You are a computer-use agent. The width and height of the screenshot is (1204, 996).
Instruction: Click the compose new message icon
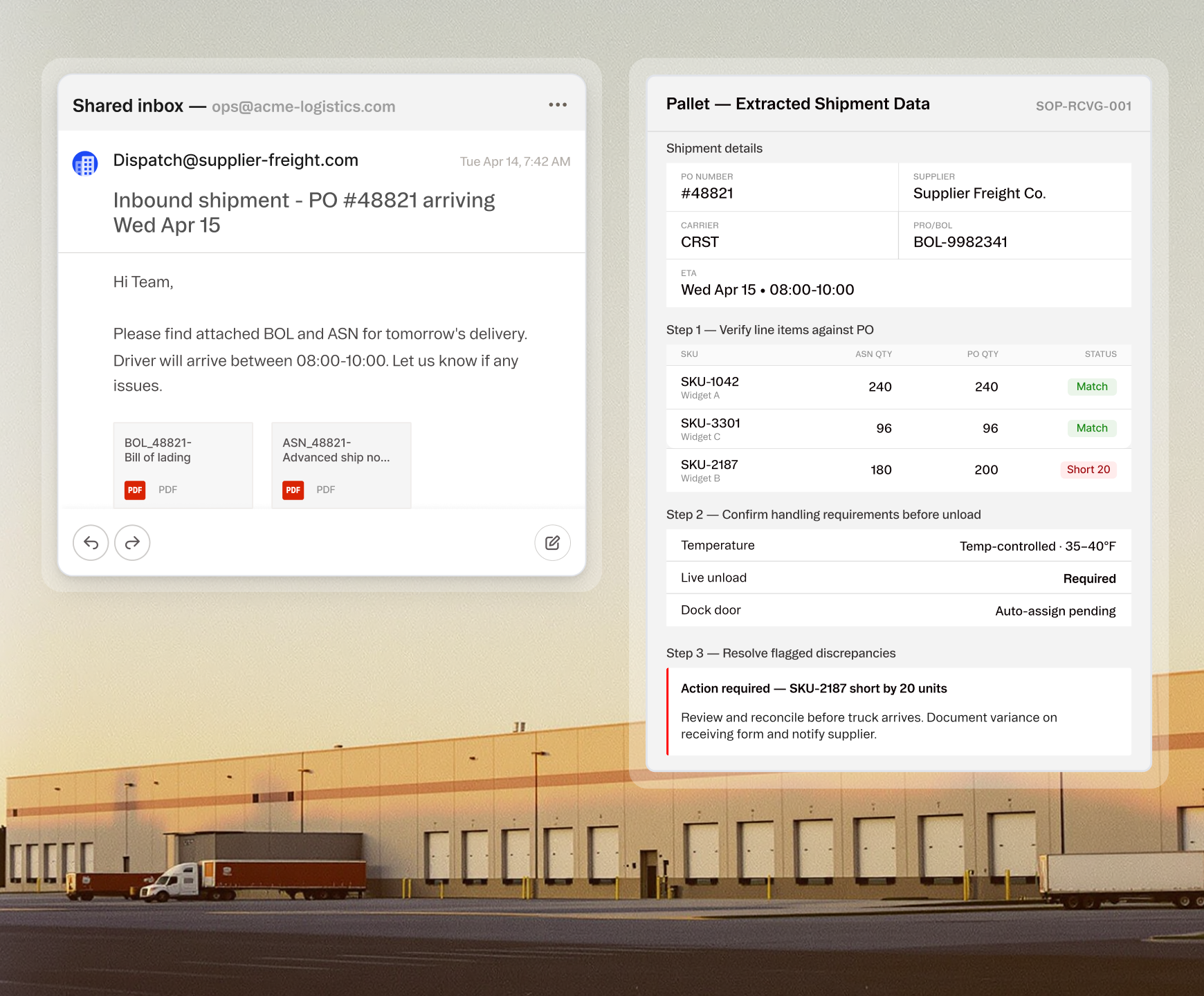(552, 543)
